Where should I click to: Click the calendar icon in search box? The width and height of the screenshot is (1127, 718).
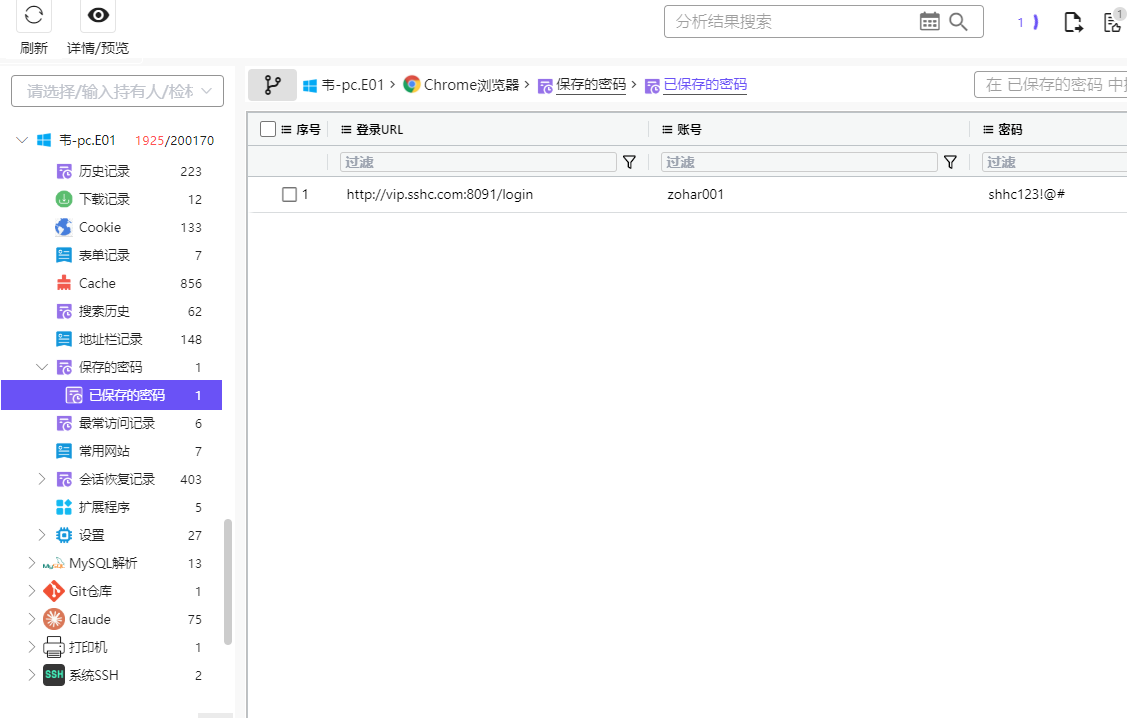929,22
